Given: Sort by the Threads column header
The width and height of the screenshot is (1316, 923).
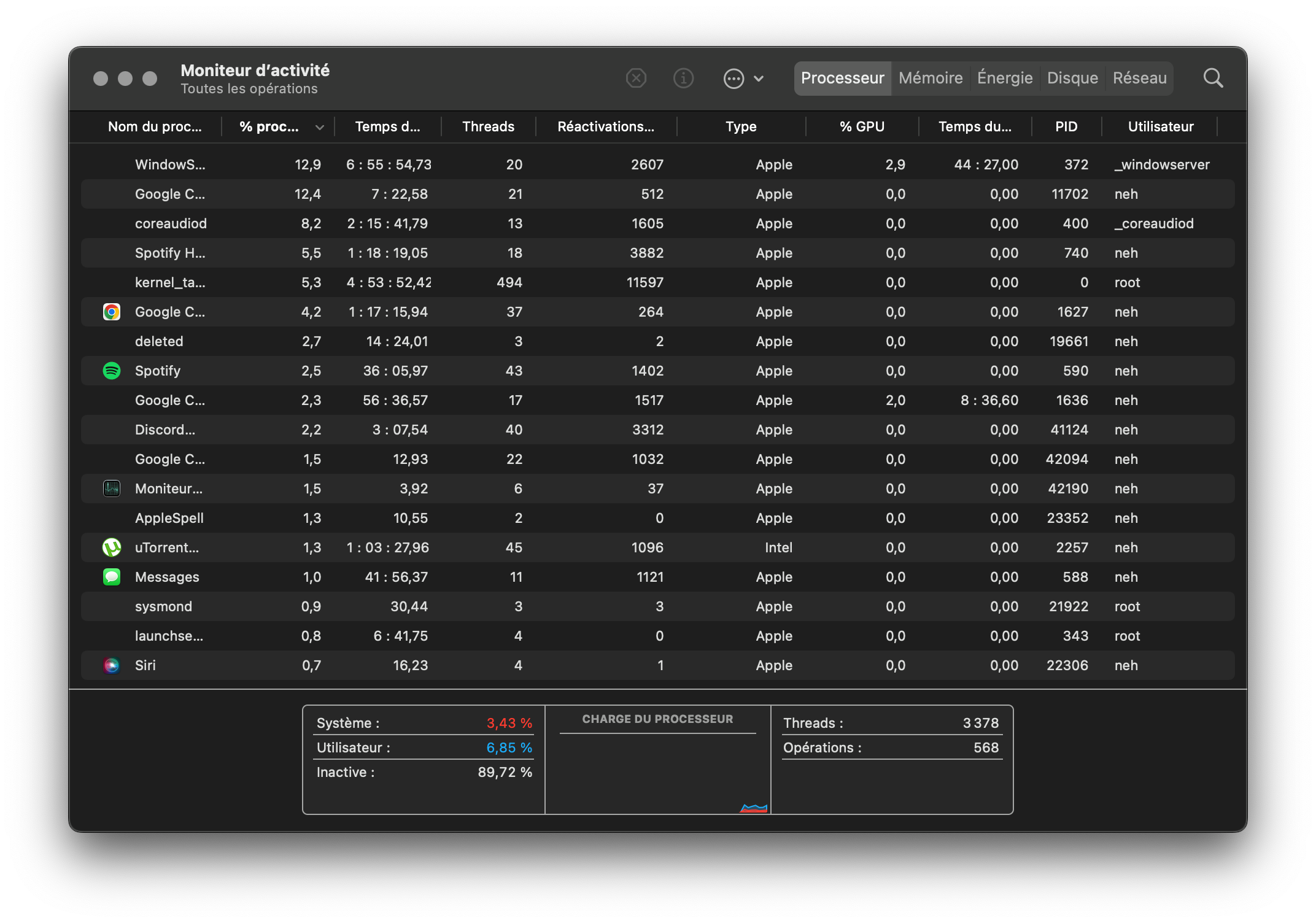Looking at the screenshot, I should click(488, 127).
